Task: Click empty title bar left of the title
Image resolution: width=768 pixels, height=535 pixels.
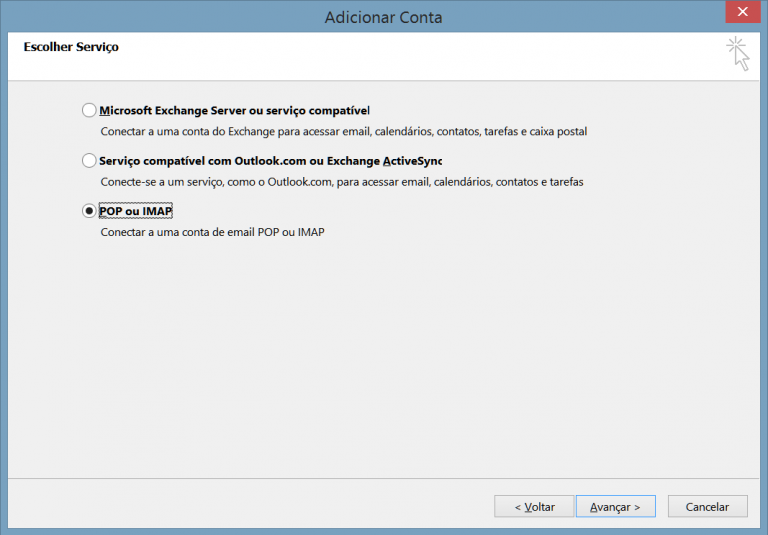Action: pos(150,17)
